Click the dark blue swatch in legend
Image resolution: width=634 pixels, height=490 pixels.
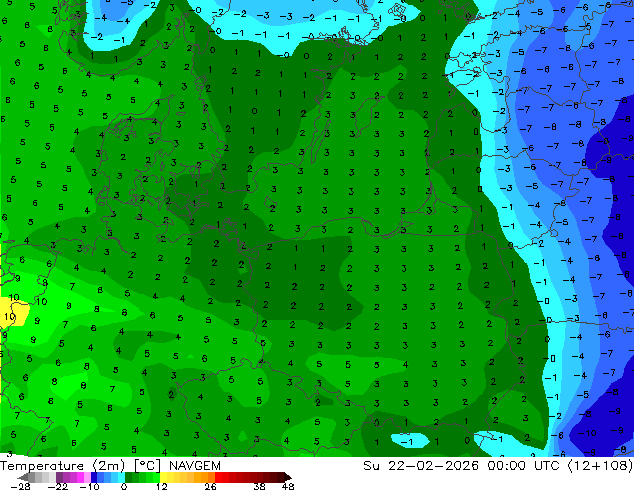[94, 477]
